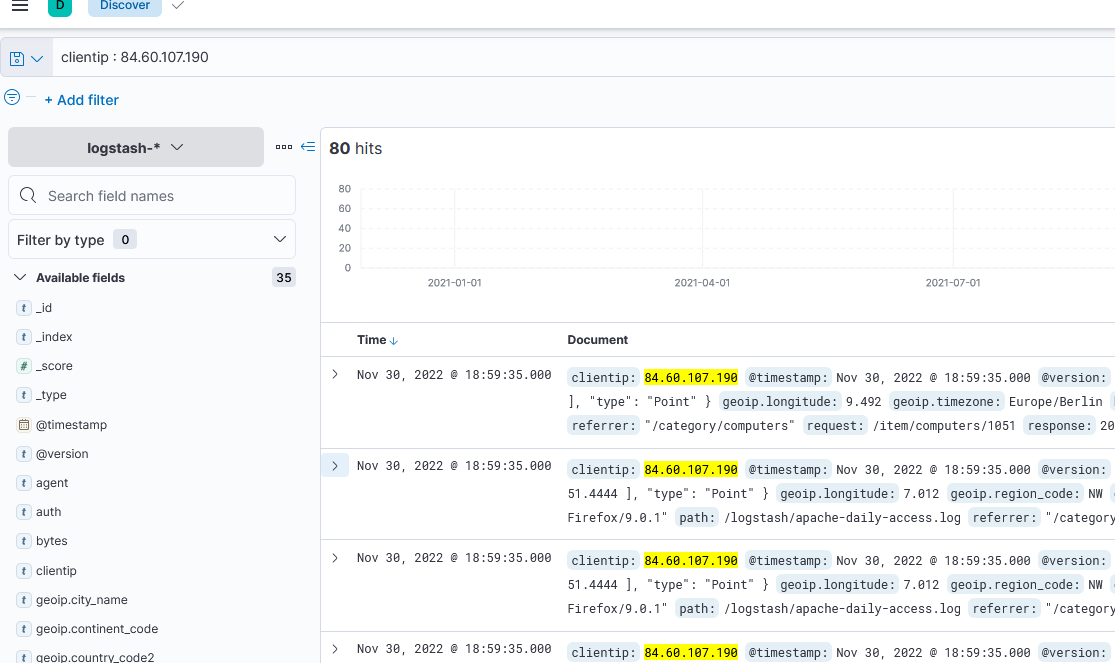Collapse the Available fields section
Screen dimensions: 1115x663
[20, 277]
